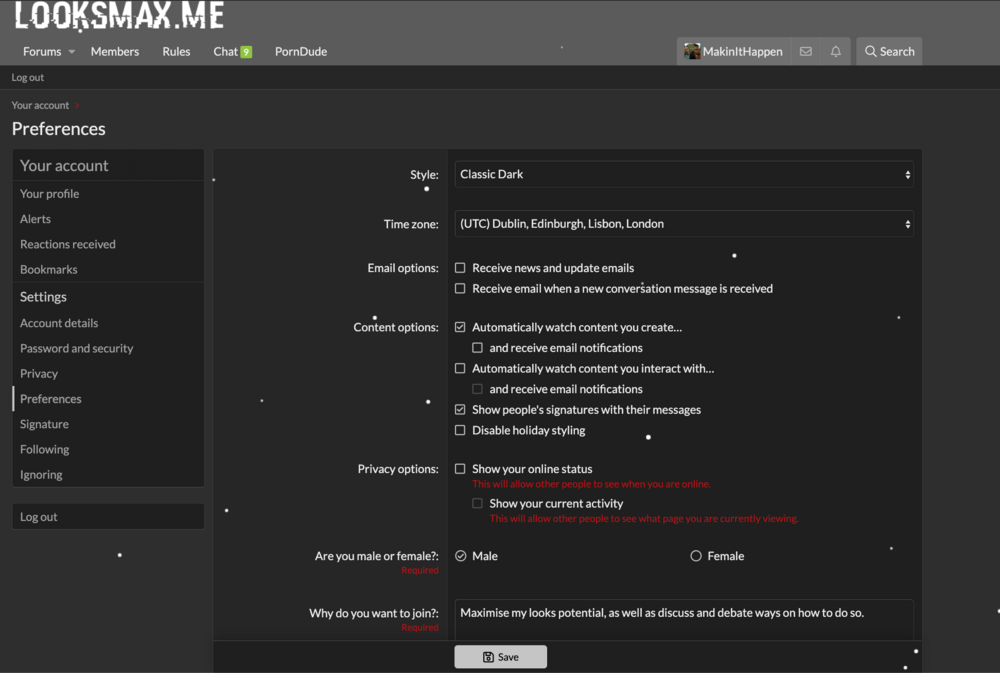Click the Search magnifier button
Screen dimensions: 1000x673
[x=889, y=52]
